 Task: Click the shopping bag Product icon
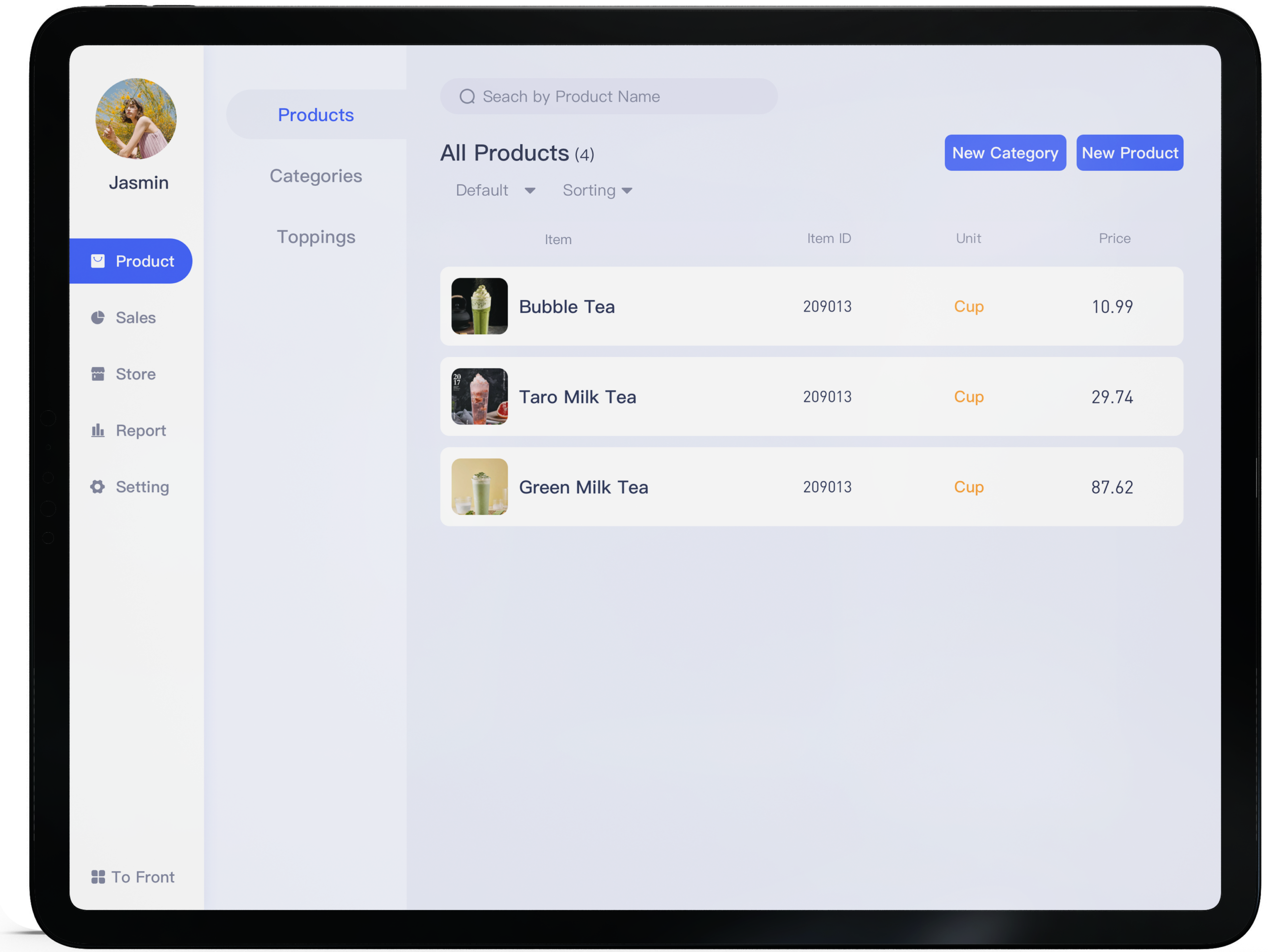tap(98, 261)
